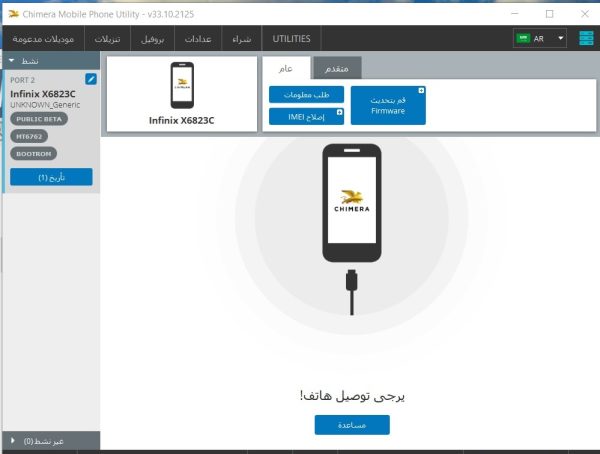Click the Chimera logo in title bar
The height and width of the screenshot is (454, 600).
coord(13,14)
